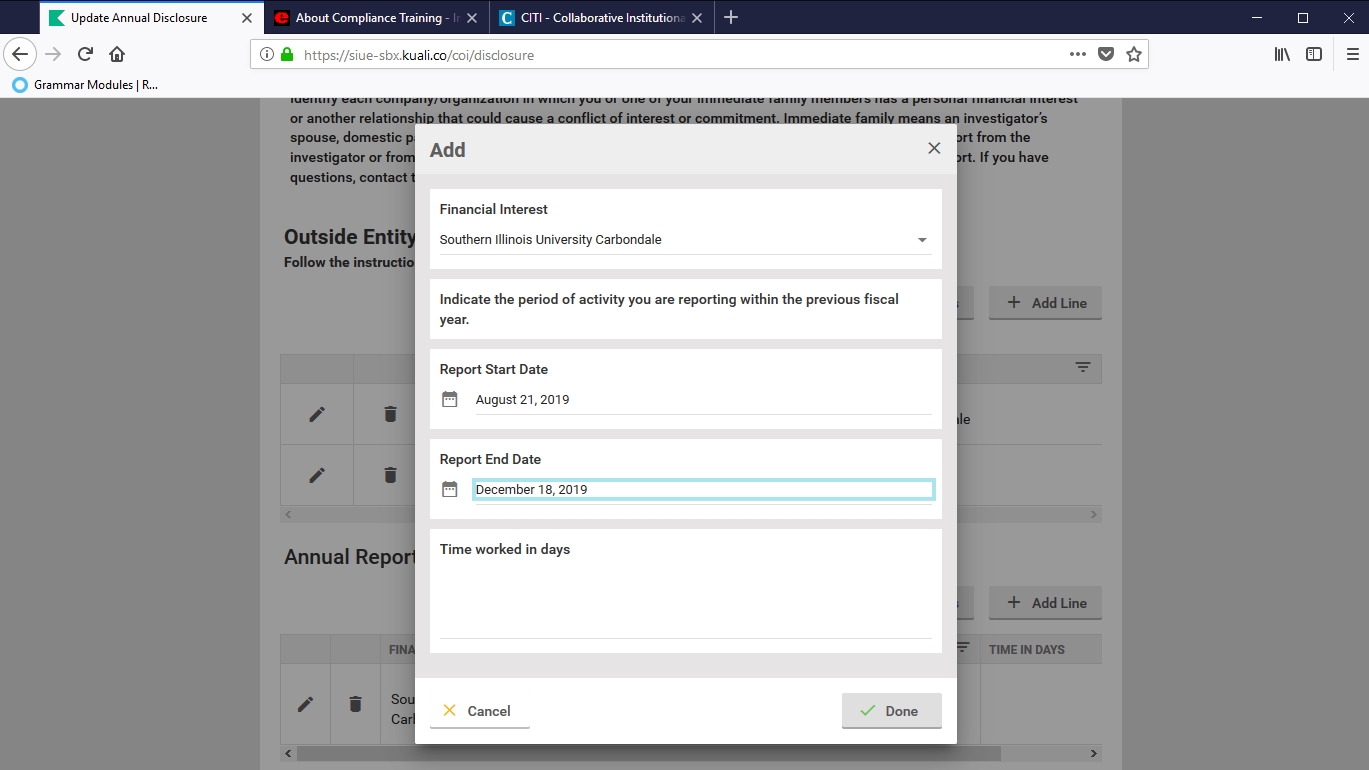Click the Done button
The image size is (1369, 770).
click(891, 711)
